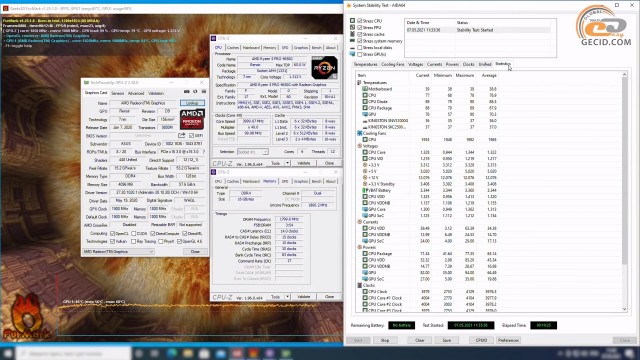640x360 pixels.
Task: Click the GPU-Z refresh icon
Action: tap(195, 92)
